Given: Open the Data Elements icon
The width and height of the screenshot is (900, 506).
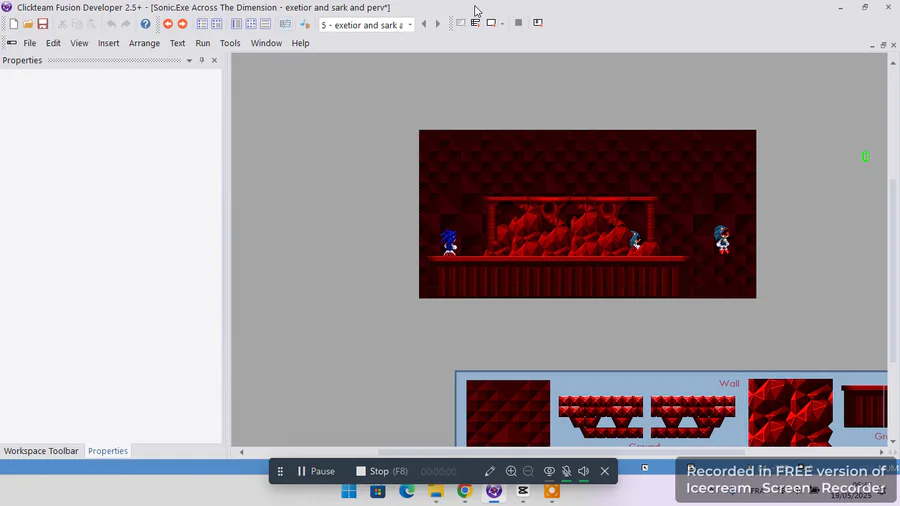Looking at the screenshot, I should pos(265,24).
